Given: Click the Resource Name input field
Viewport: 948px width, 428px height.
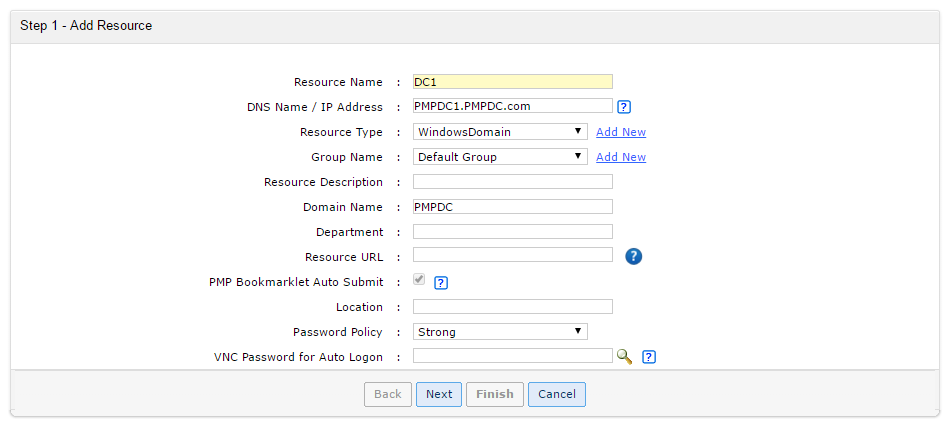Looking at the screenshot, I should pos(512,82).
